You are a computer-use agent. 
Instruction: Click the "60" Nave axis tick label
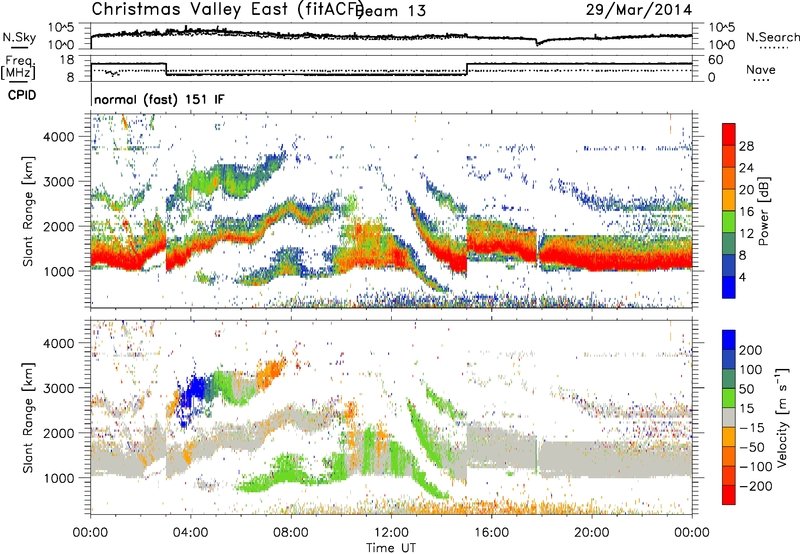tap(715, 60)
